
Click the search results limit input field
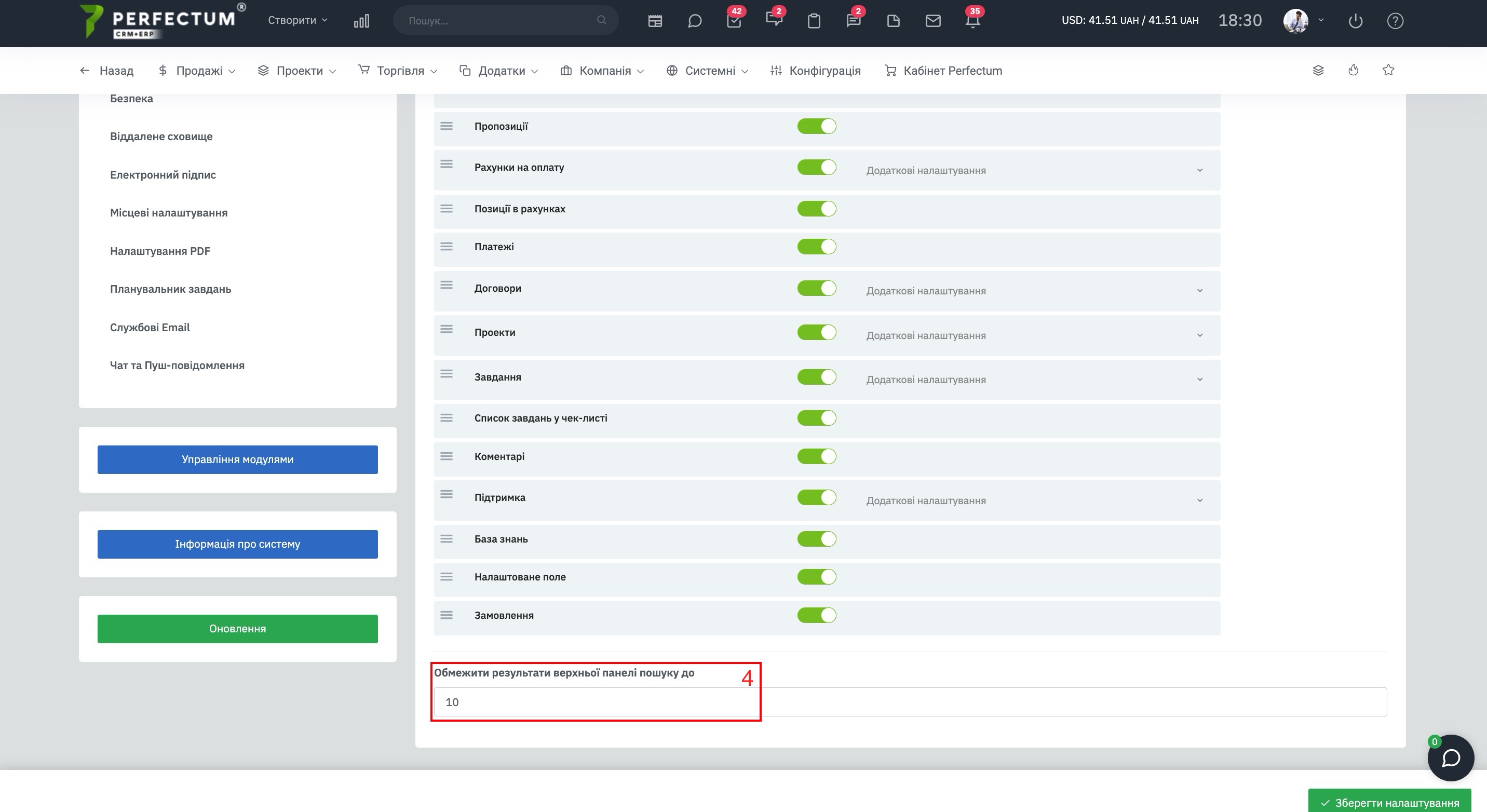(x=910, y=702)
